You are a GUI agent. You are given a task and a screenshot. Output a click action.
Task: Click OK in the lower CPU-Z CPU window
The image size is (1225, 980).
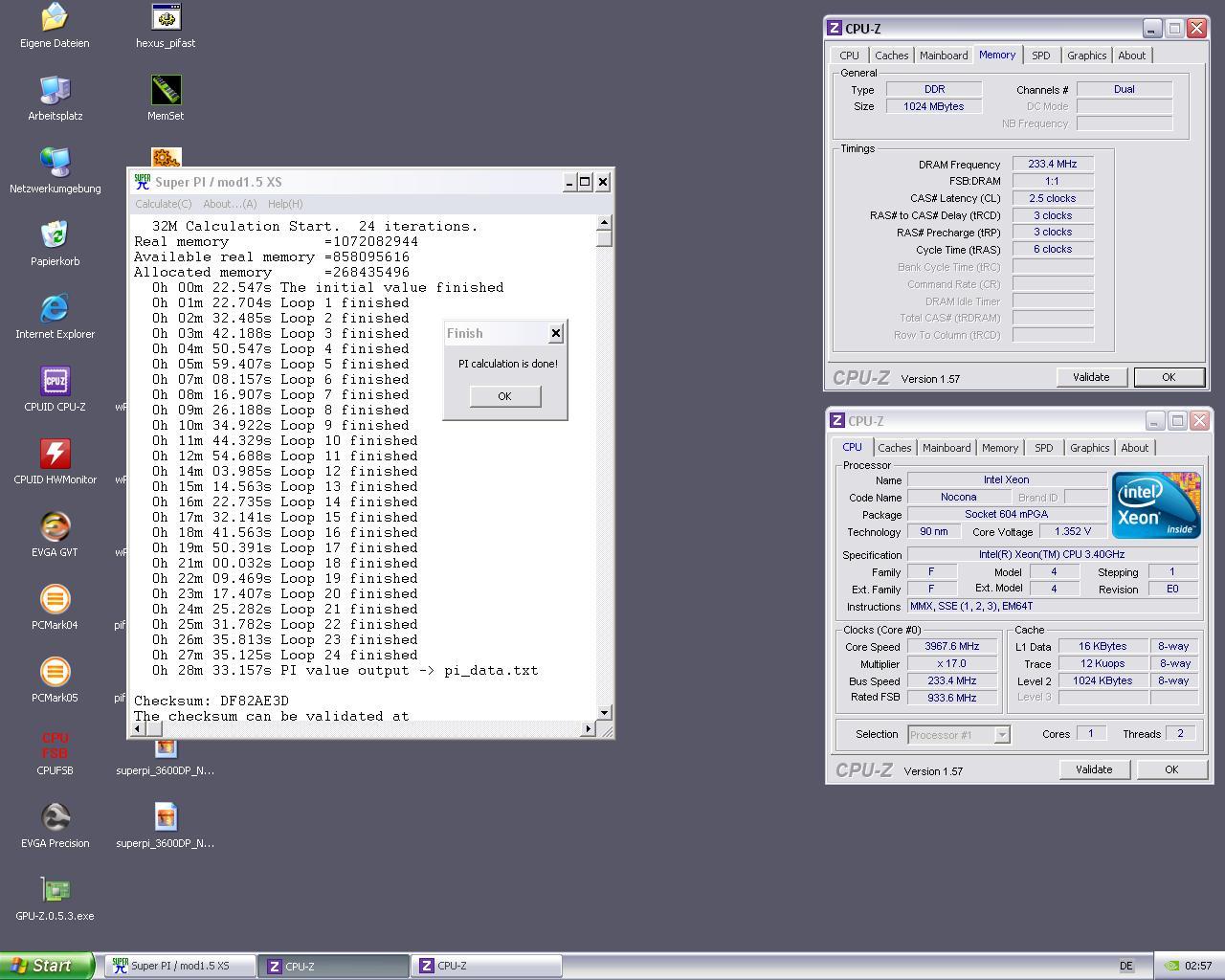pyautogui.click(x=1171, y=769)
